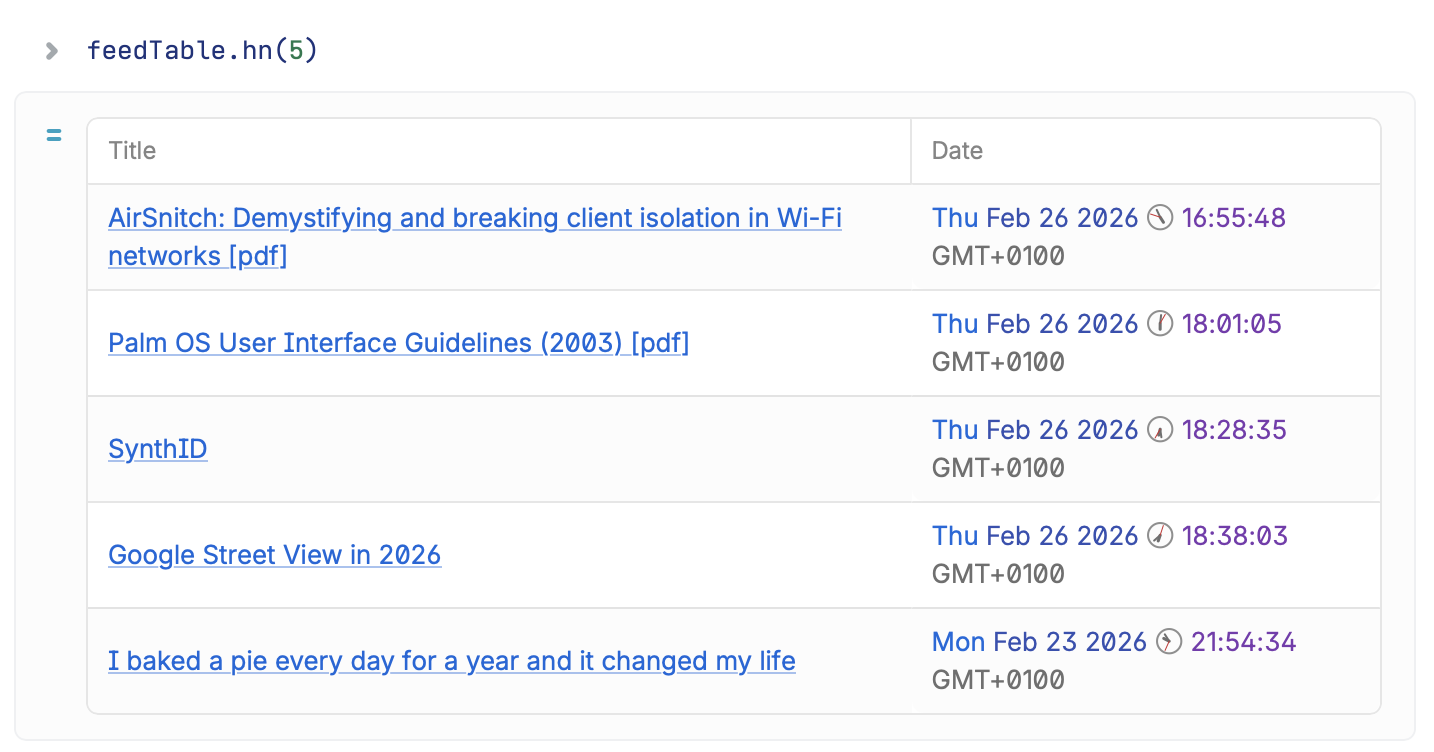Click the clock icon next to 18:01:05

tap(1159, 324)
